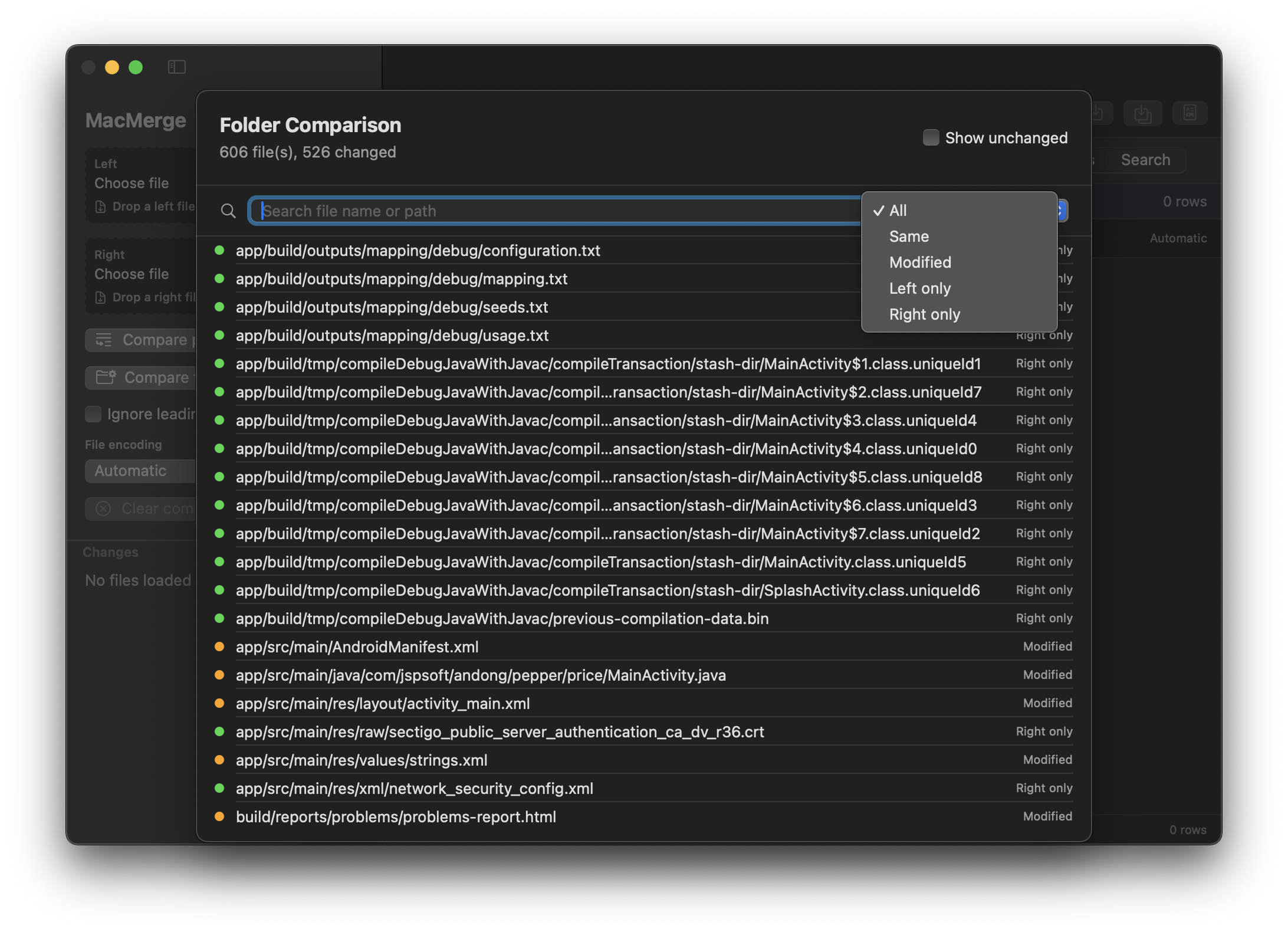Viewport: 1288px width, 932px height.
Task: Click Choose file for Right side
Action: point(132,274)
